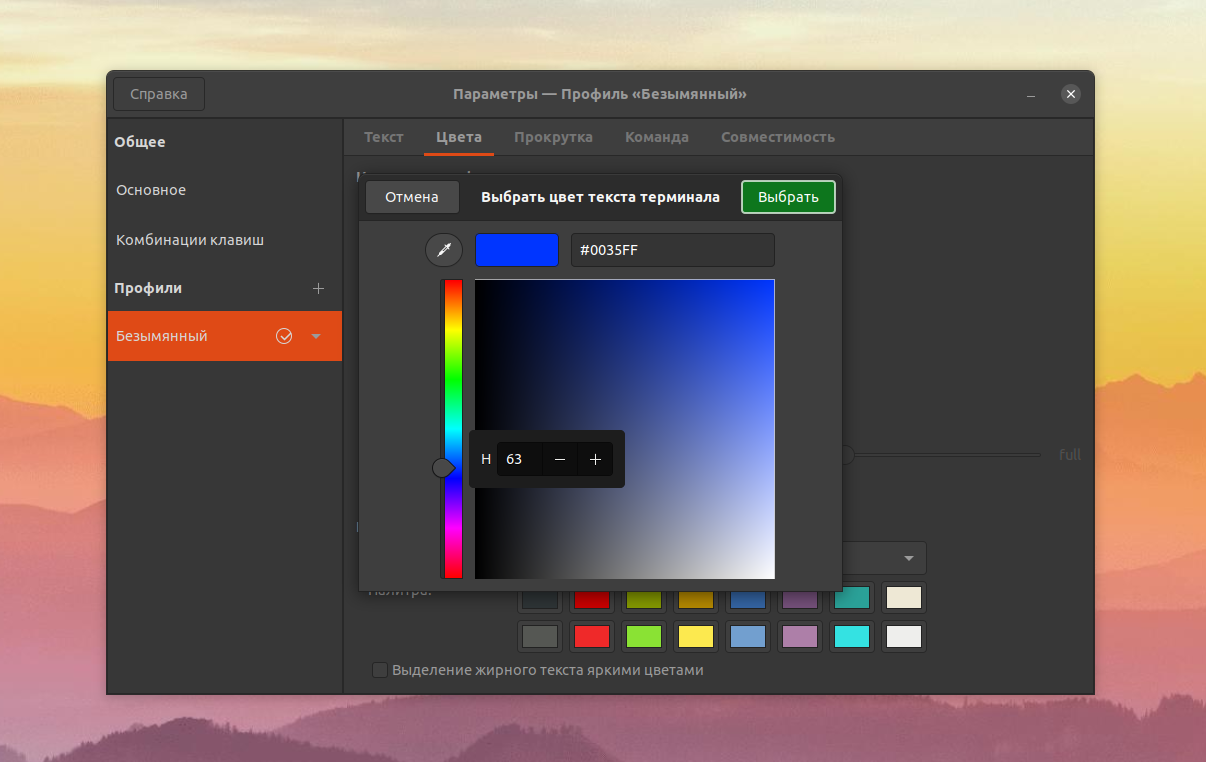Click inside the saturation-value color square

coord(625,429)
